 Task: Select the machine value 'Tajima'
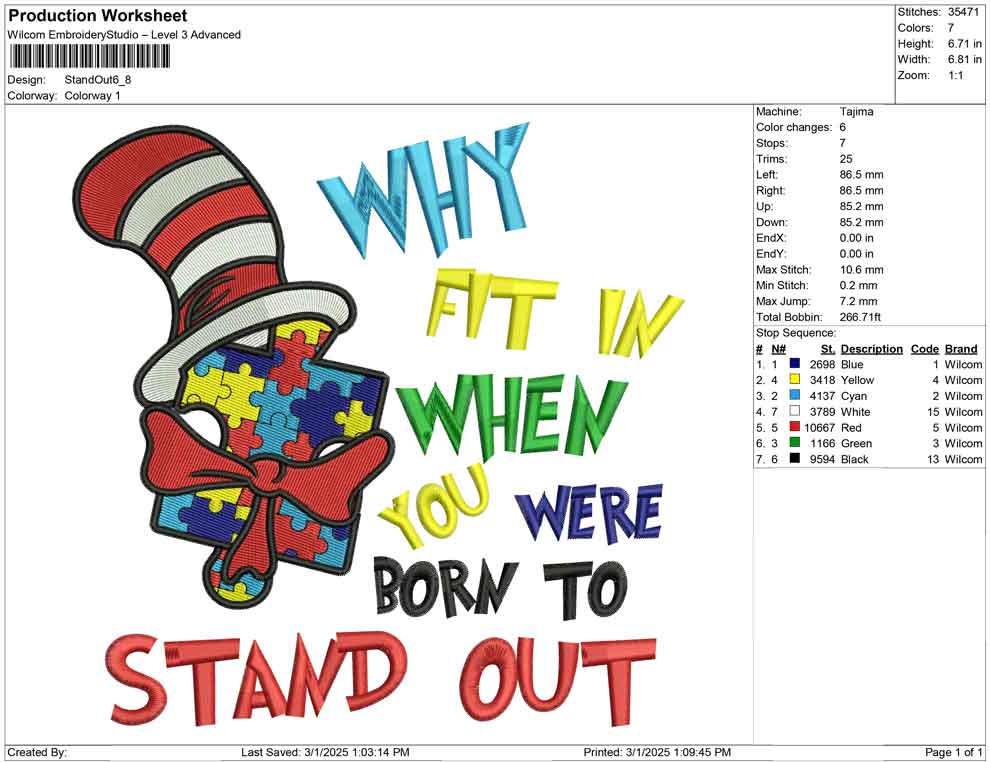click(856, 112)
